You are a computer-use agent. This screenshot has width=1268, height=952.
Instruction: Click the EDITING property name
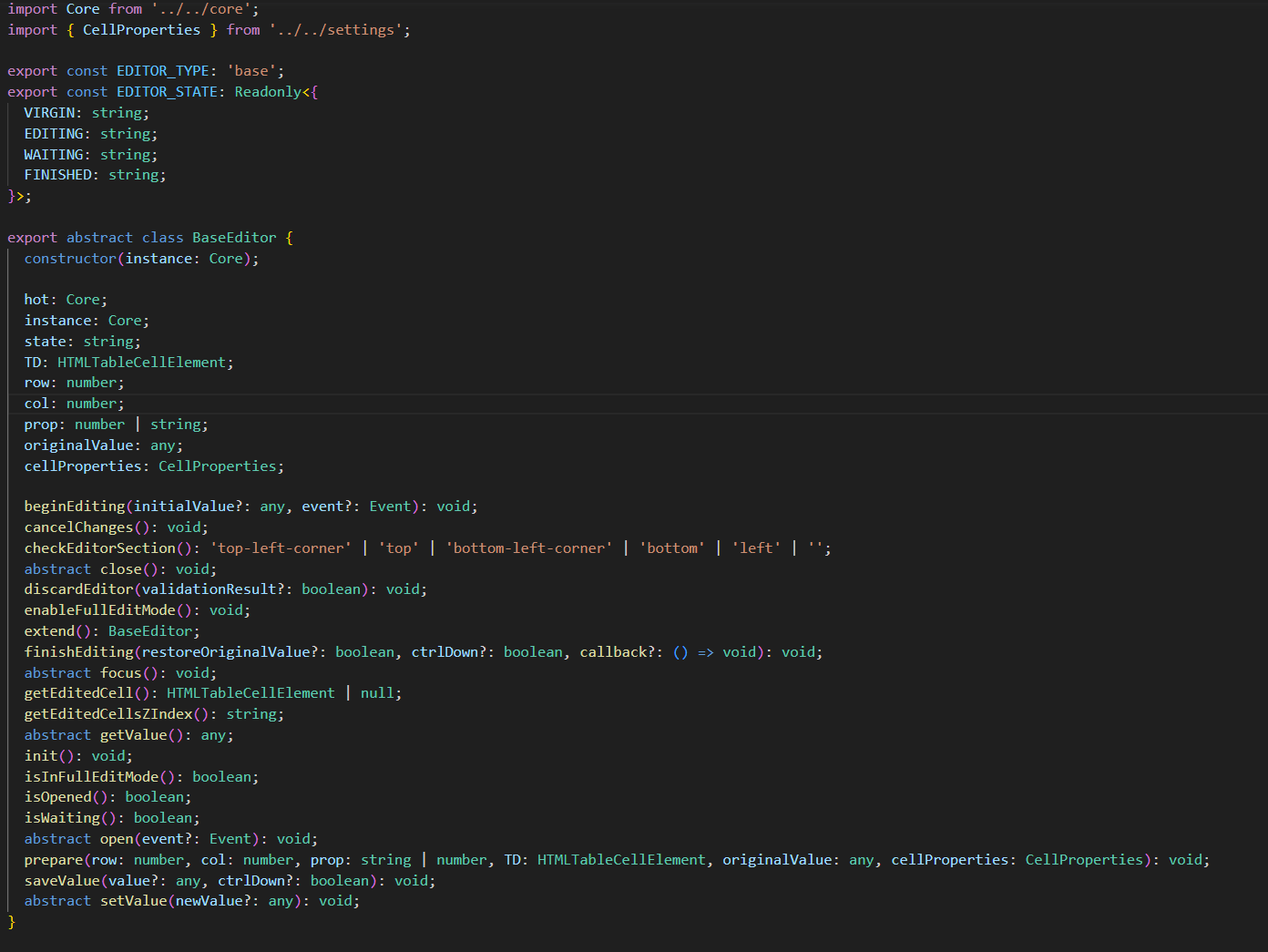(54, 134)
